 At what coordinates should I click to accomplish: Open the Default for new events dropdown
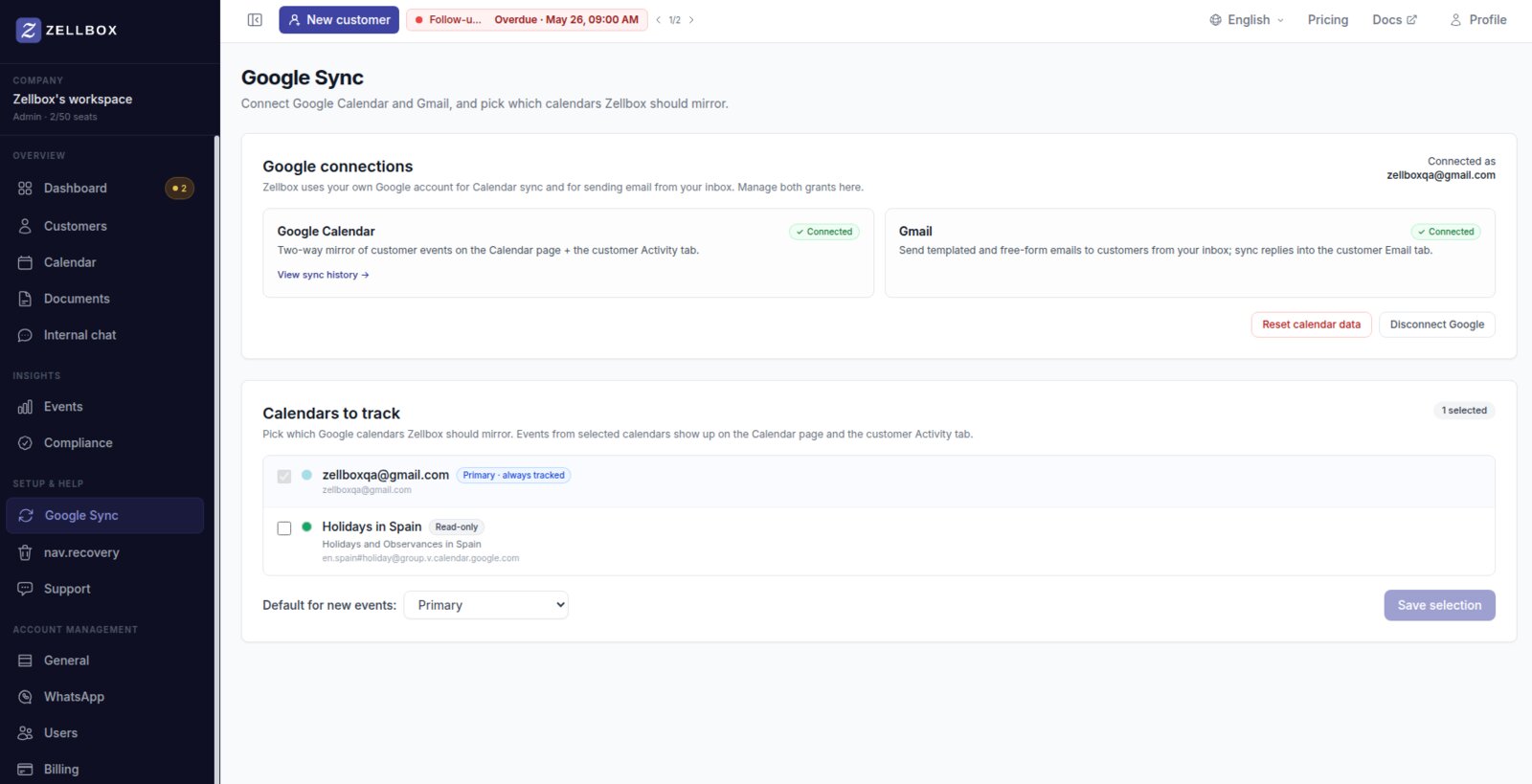(x=486, y=605)
